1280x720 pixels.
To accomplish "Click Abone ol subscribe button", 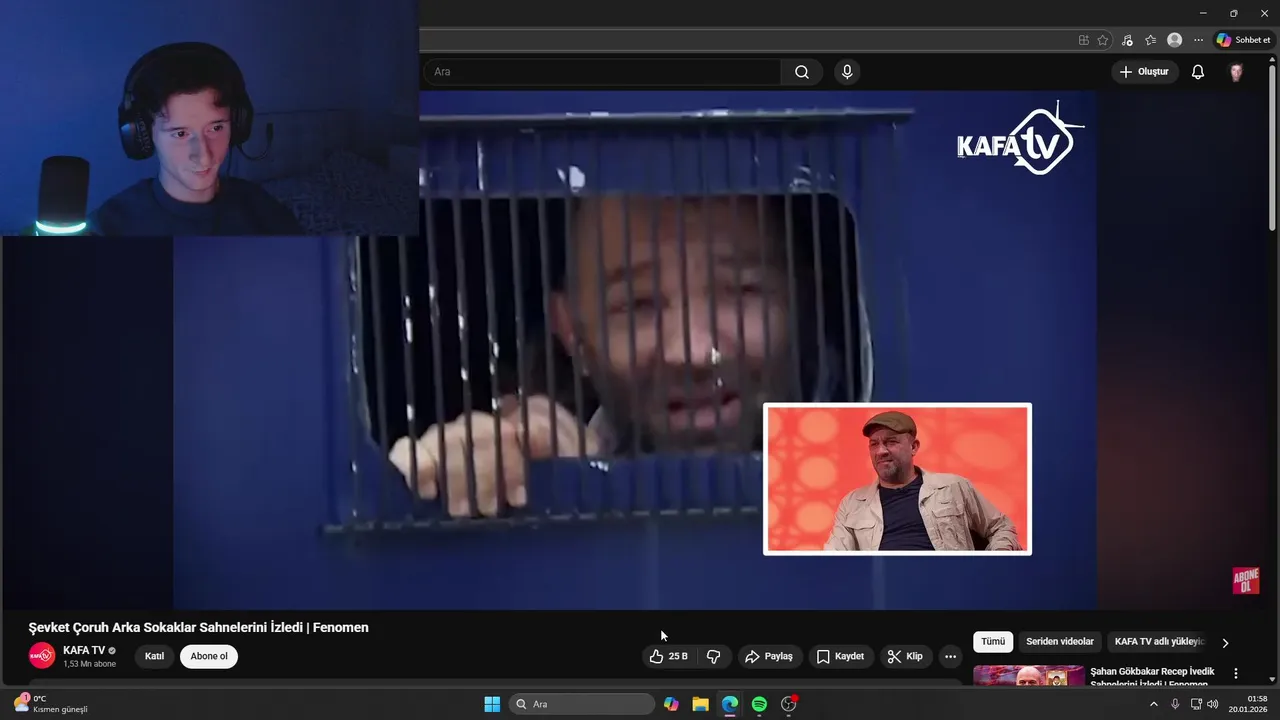I will tap(209, 656).
